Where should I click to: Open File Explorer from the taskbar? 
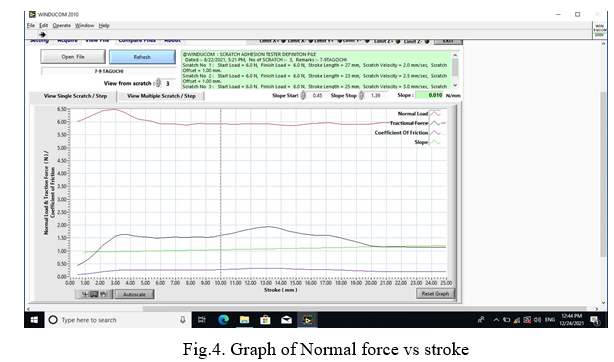[x=244, y=320]
